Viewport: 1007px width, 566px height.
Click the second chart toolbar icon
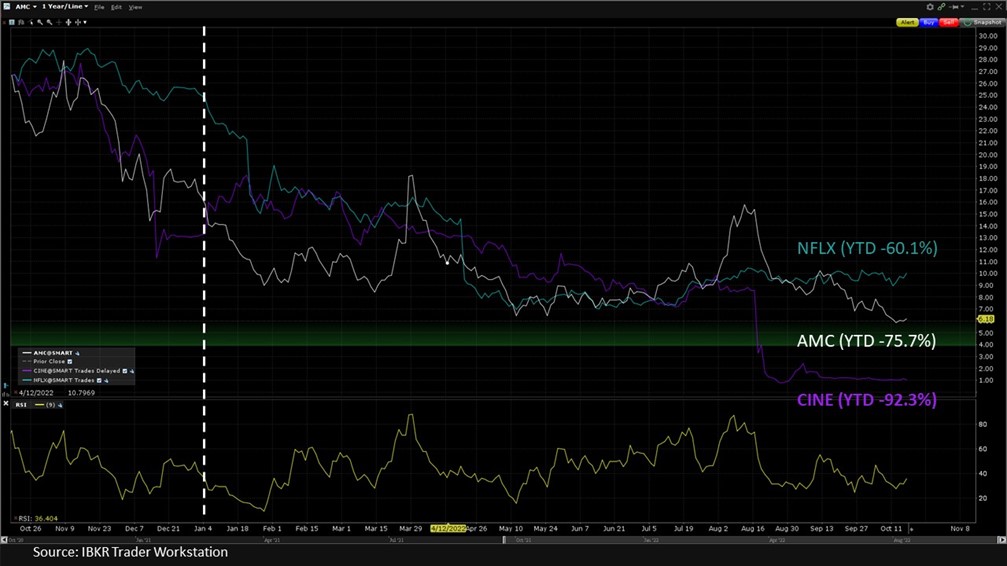click(21, 22)
